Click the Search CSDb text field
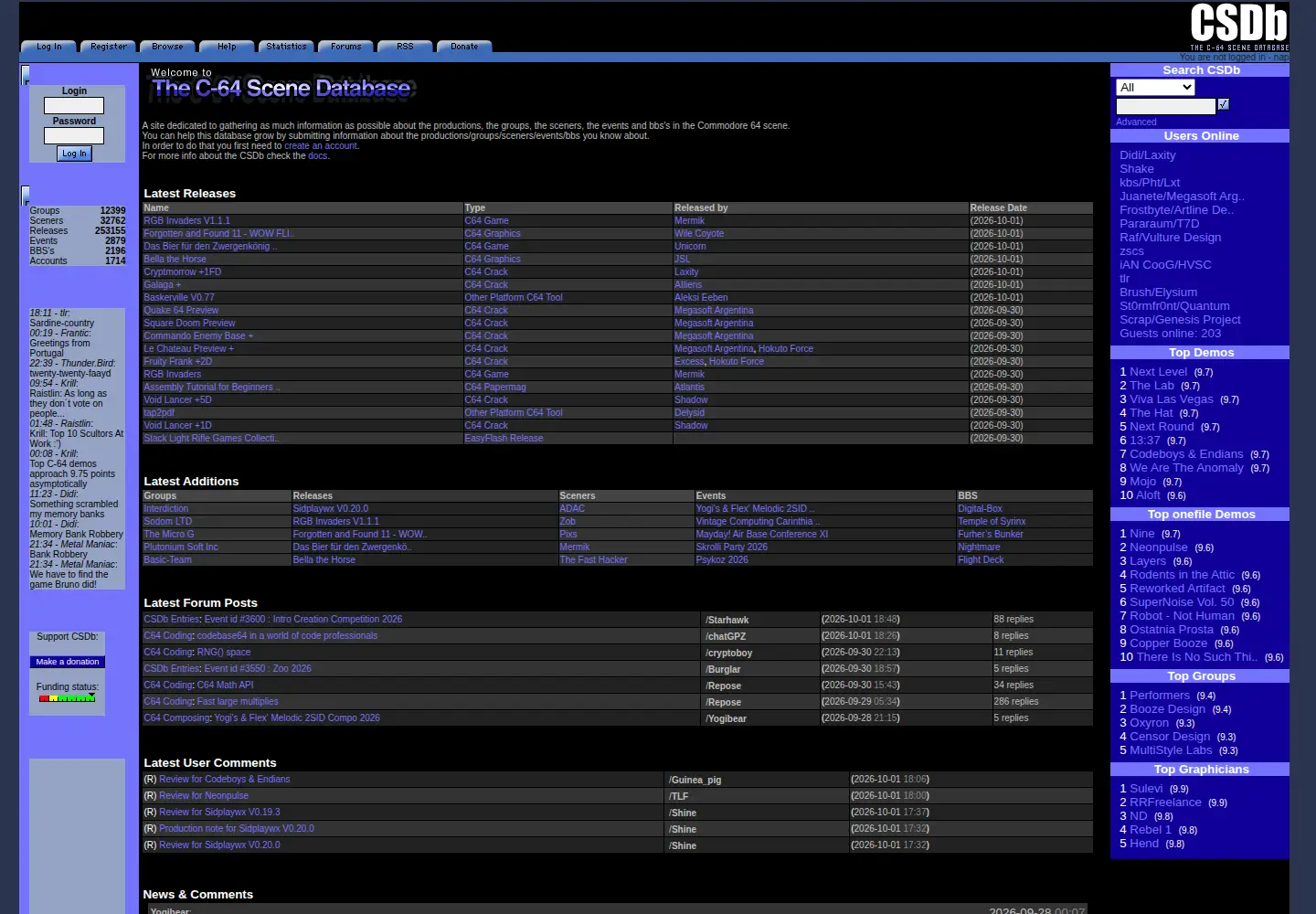 point(1166,106)
